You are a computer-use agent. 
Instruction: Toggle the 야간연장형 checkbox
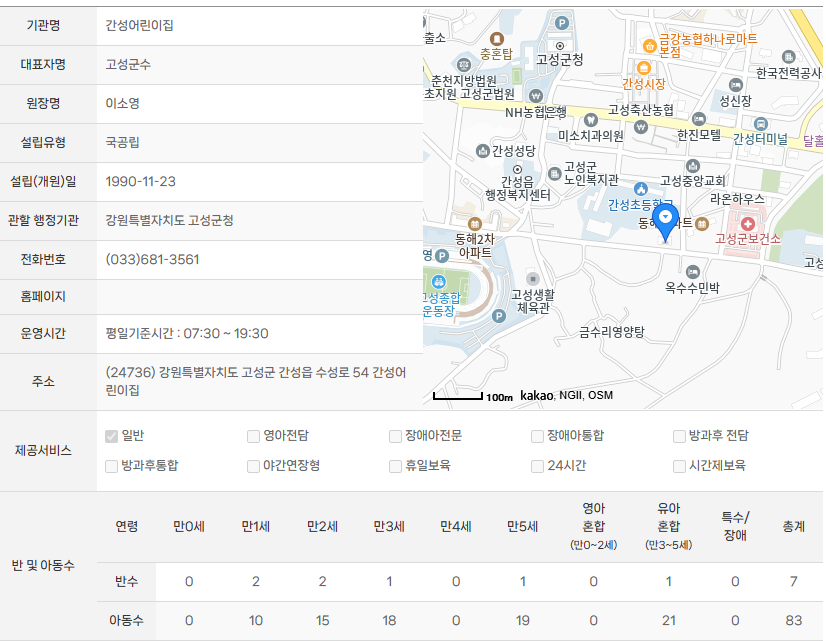253,466
